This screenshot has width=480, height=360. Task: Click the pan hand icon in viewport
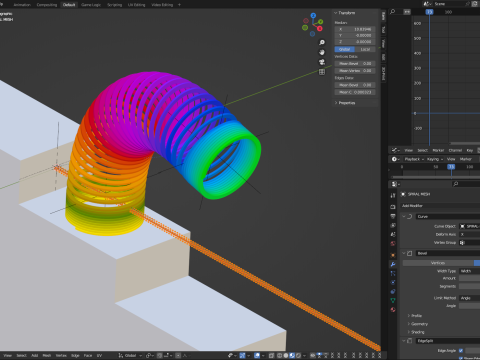coord(322,52)
